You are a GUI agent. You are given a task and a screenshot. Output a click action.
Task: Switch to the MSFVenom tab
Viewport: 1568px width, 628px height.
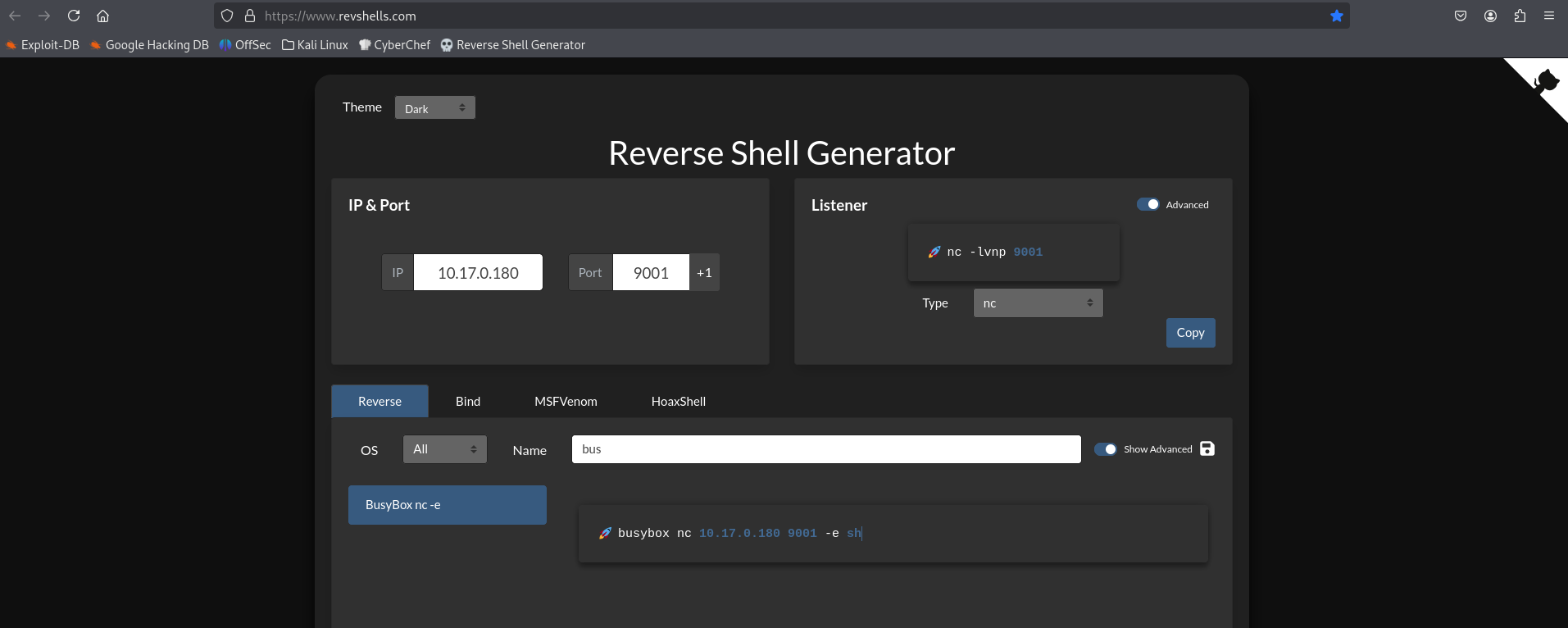566,401
